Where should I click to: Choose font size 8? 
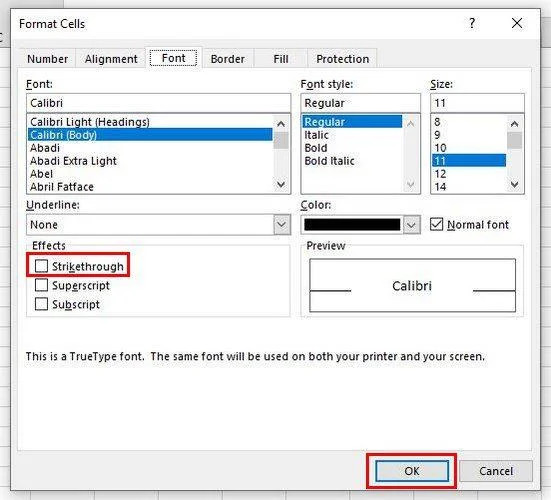[469, 122]
